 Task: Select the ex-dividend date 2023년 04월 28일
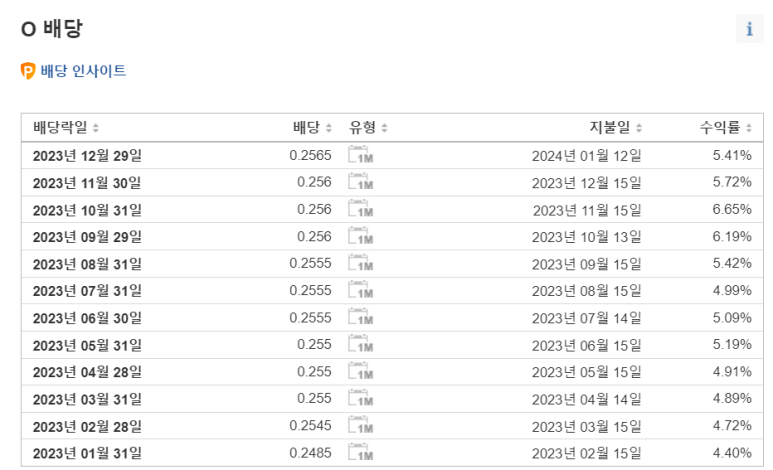87,372
